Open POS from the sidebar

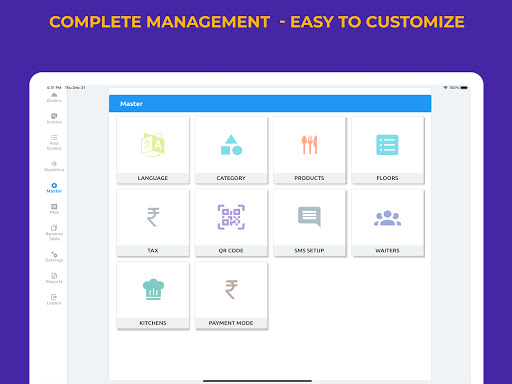[x=54, y=209]
